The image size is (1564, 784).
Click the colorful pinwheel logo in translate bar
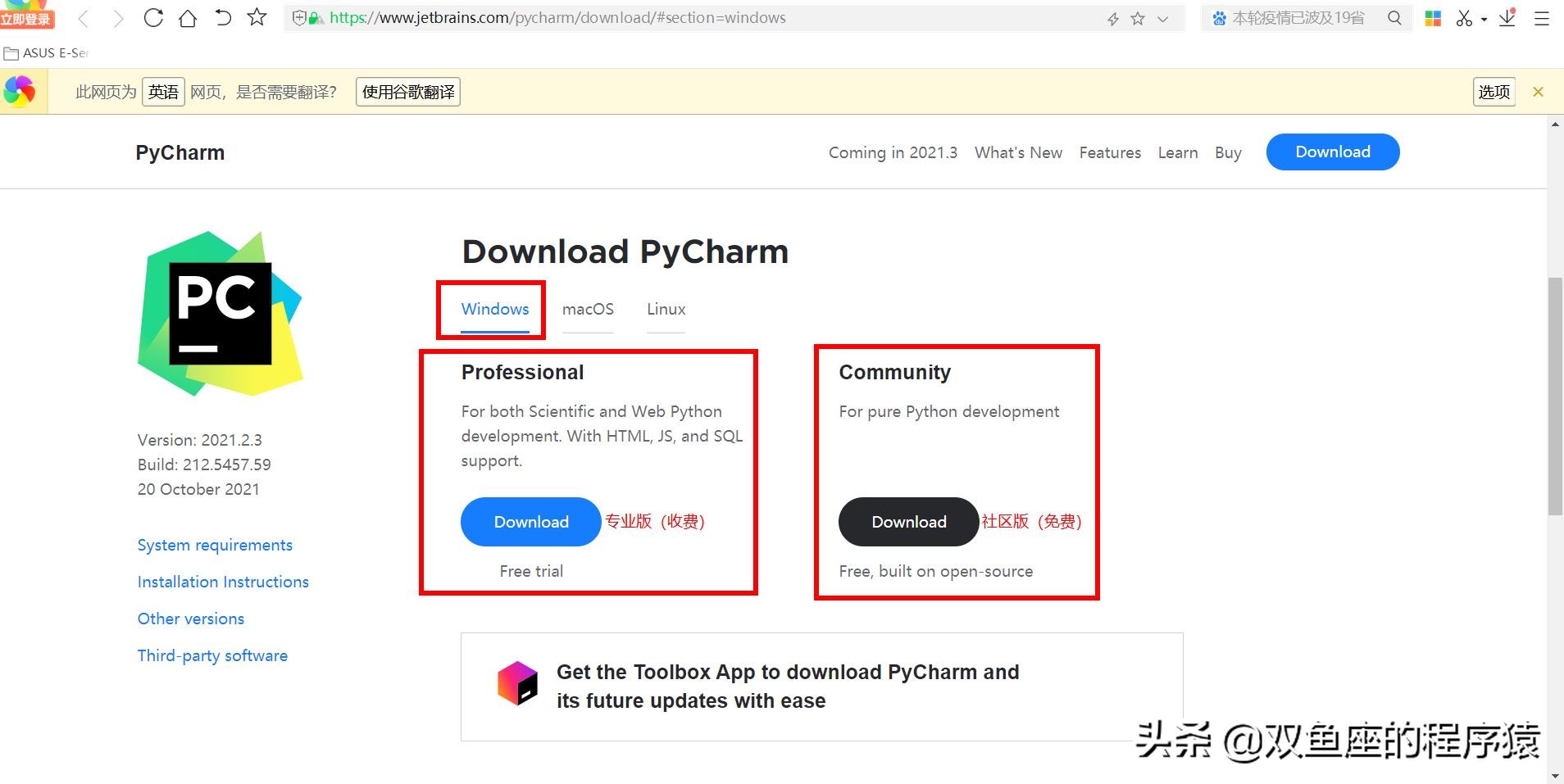coord(19,91)
